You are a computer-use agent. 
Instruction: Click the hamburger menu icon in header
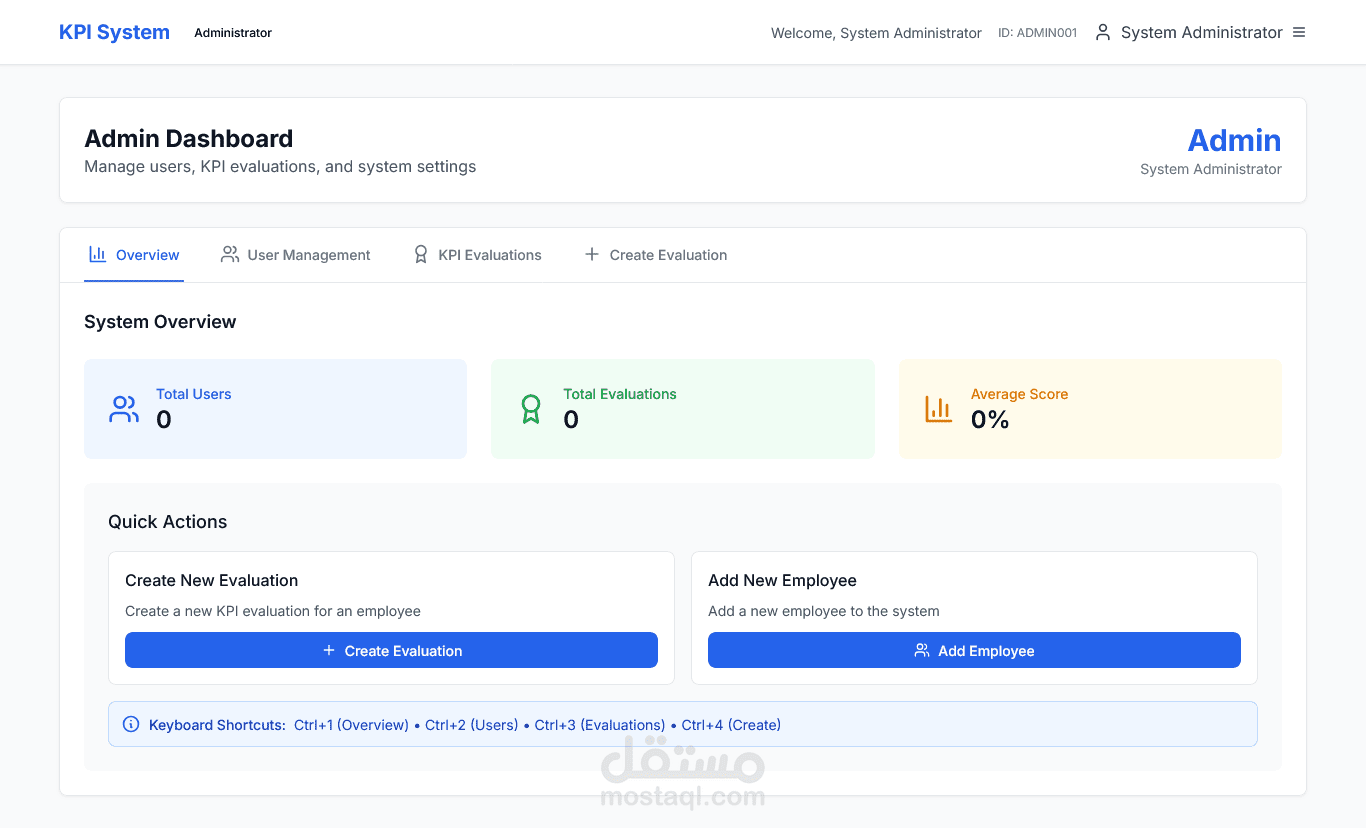(x=1299, y=32)
